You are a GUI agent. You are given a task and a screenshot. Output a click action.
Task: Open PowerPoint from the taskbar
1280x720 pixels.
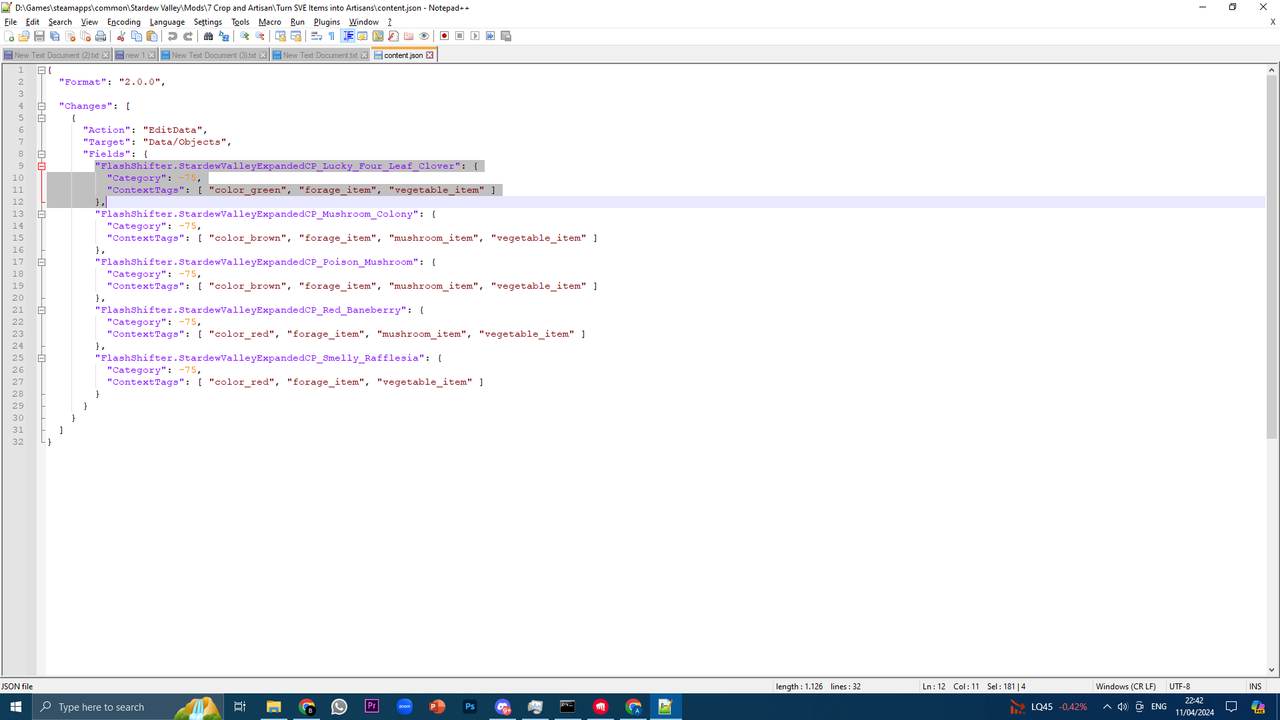(x=437, y=707)
